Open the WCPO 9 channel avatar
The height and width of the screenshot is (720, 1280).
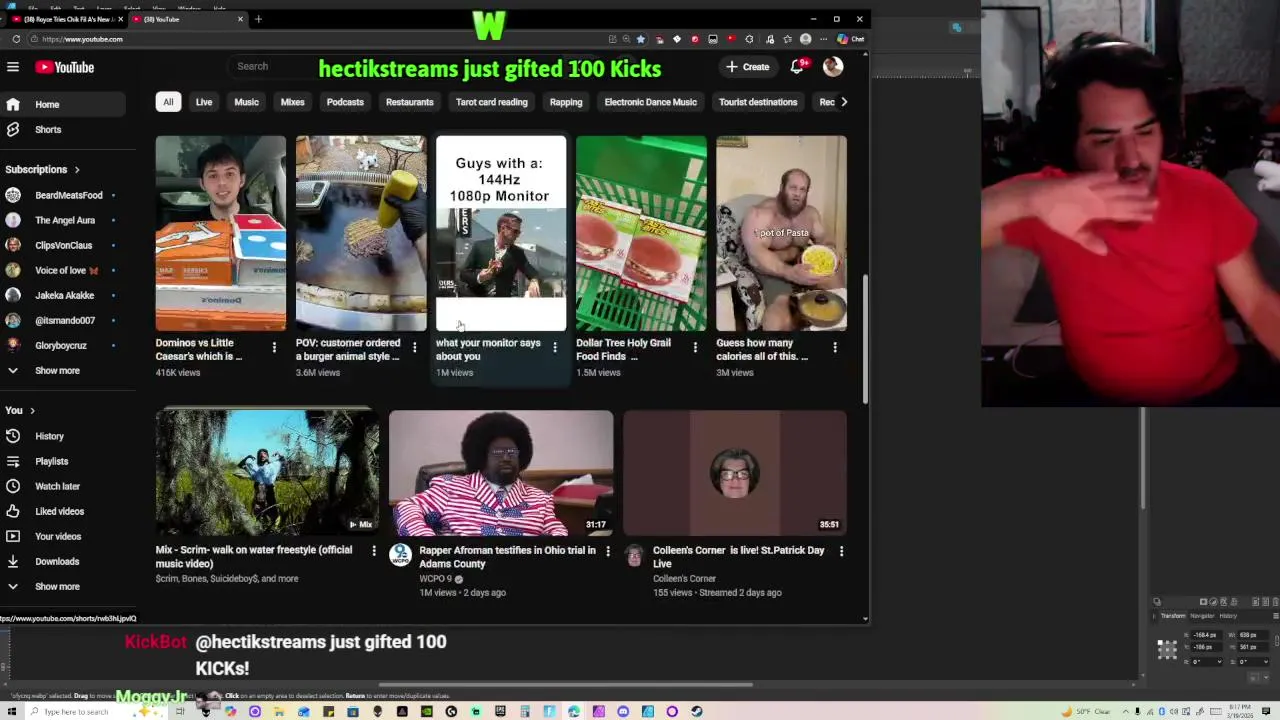click(401, 555)
